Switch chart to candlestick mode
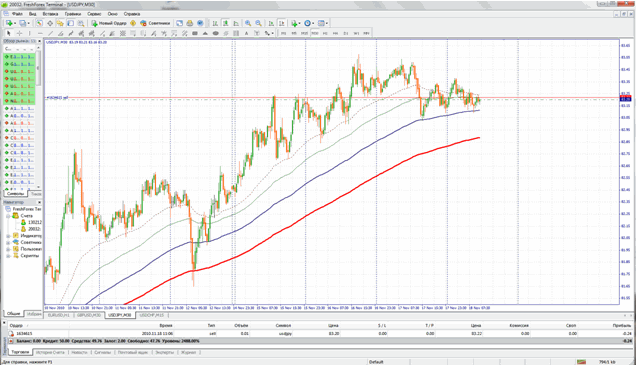The width and height of the screenshot is (636, 365). 225,23
